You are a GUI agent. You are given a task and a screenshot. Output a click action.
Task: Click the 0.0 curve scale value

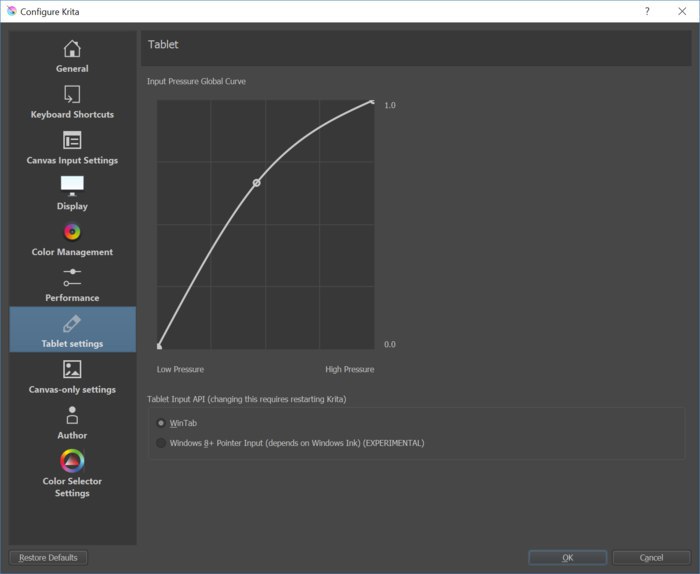390,344
